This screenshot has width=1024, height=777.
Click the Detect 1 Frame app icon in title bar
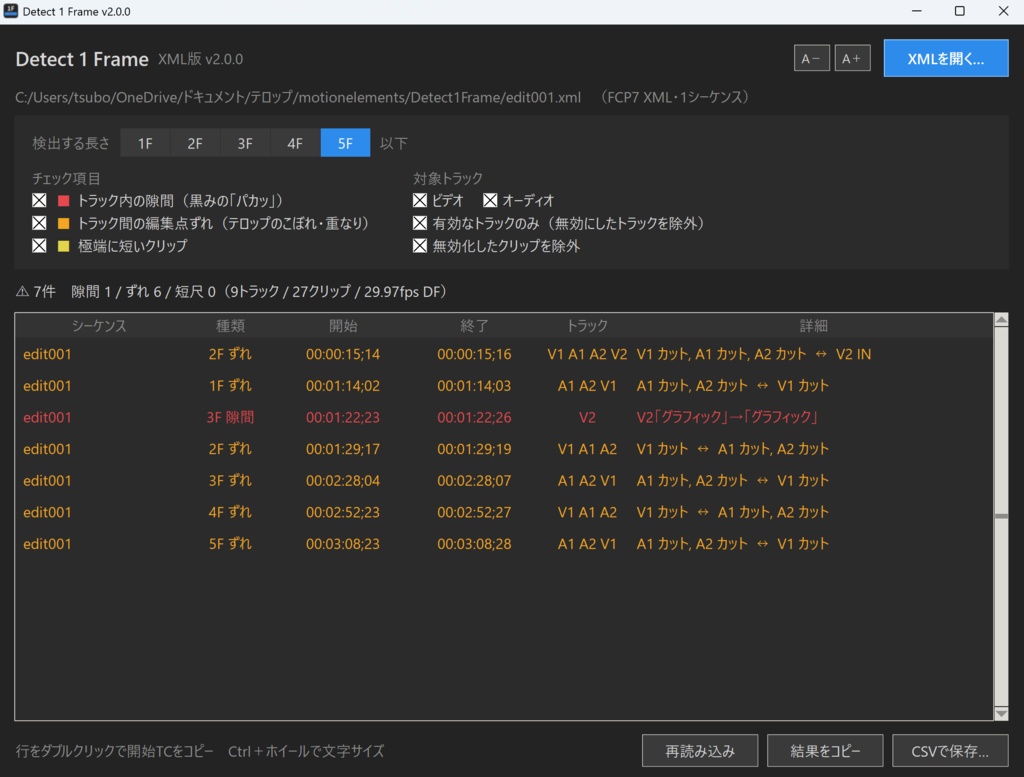click(x=10, y=11)
